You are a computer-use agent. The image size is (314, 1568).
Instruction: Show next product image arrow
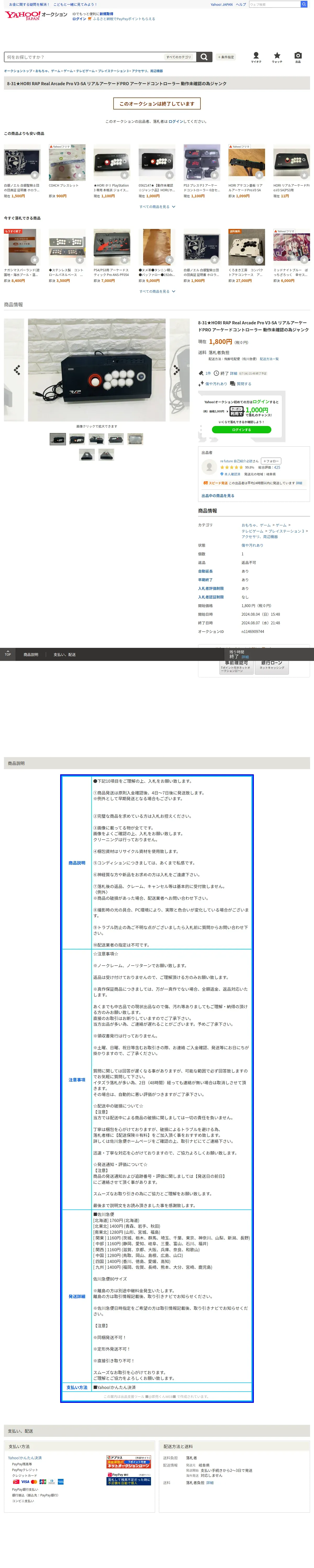177,370
